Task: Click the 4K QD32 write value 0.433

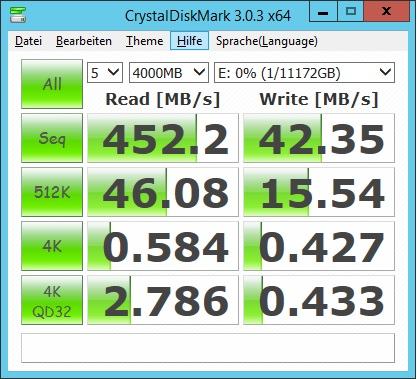Action: click(x=319, y=300)
